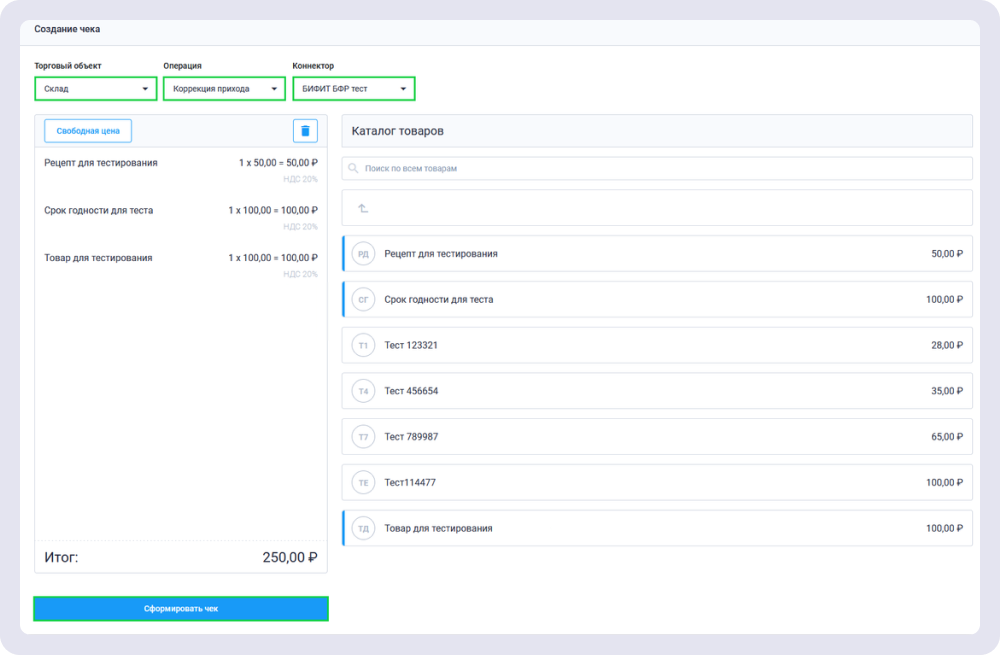Open the Коннектор dropdown
This screenshot has width=1000, height=655.
pos(353,89)
